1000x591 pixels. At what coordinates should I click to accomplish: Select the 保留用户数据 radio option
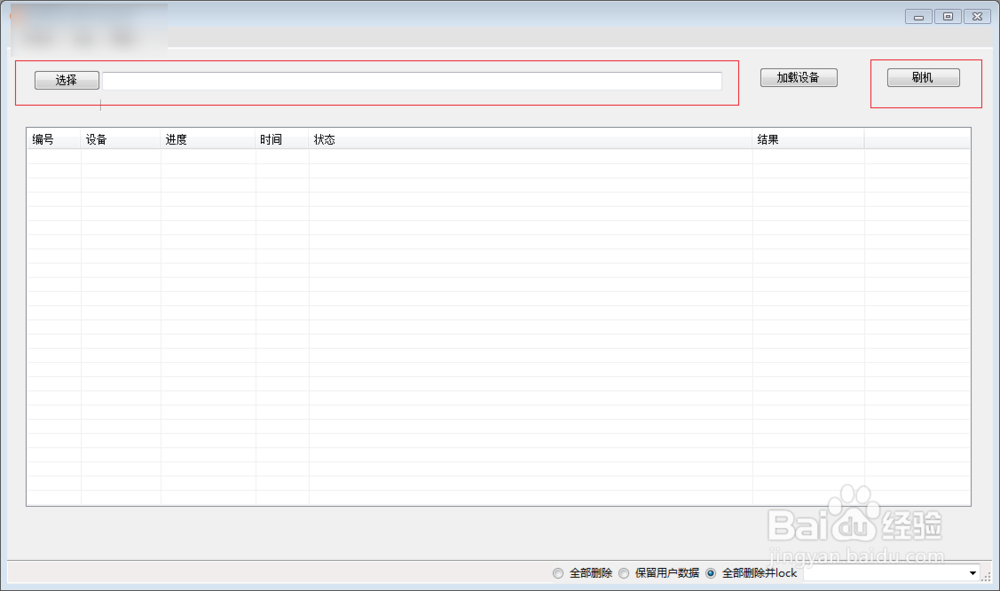tap(622, 573)
